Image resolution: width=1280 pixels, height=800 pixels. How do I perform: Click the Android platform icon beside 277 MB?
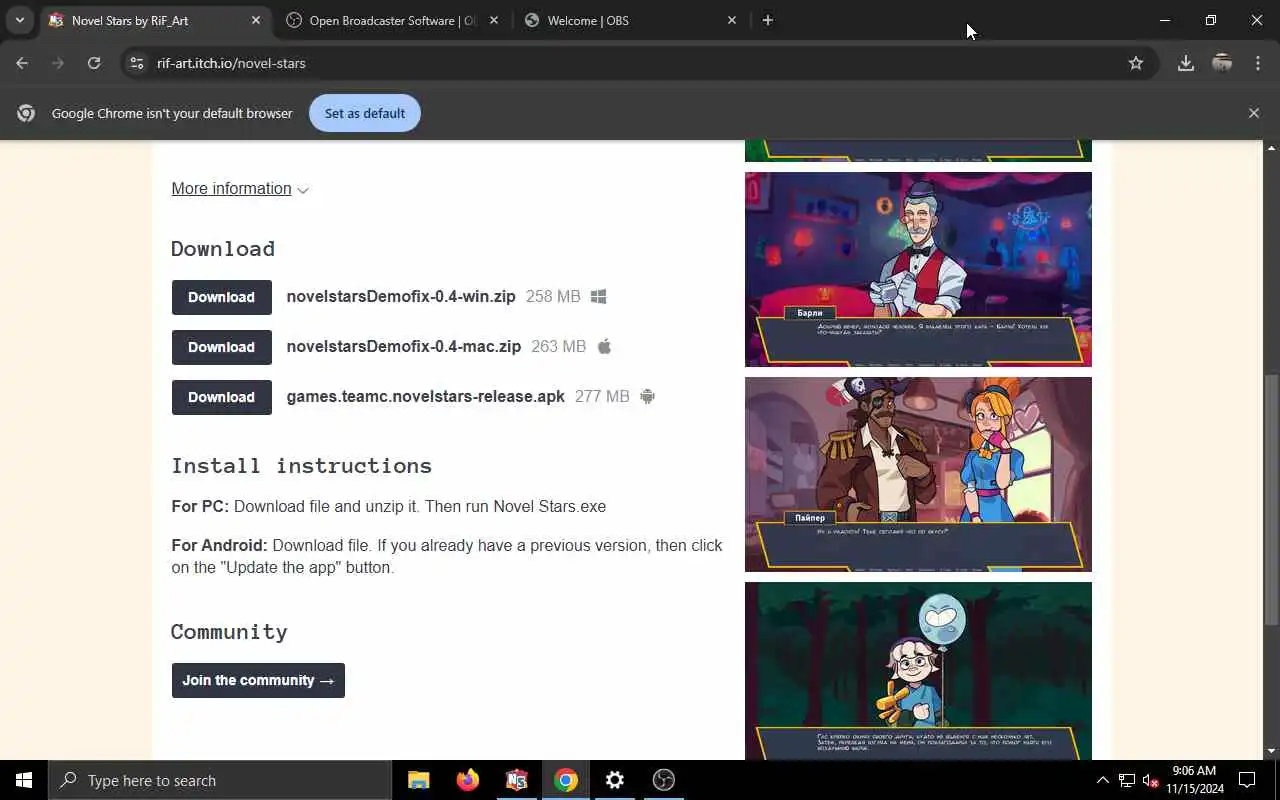click(648, 396)
